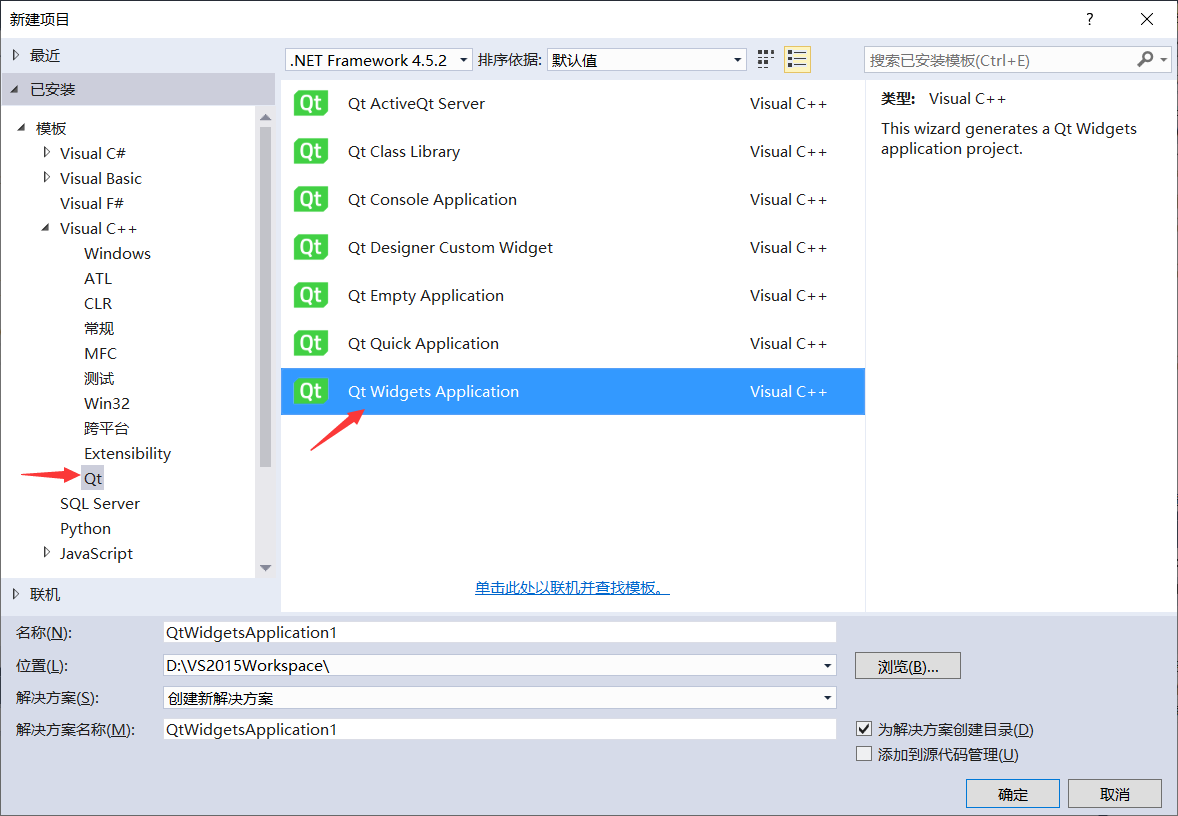Select 测试 template category
Image resolution: width=1178 pixels, height=816 pixels.
(98, 378)
